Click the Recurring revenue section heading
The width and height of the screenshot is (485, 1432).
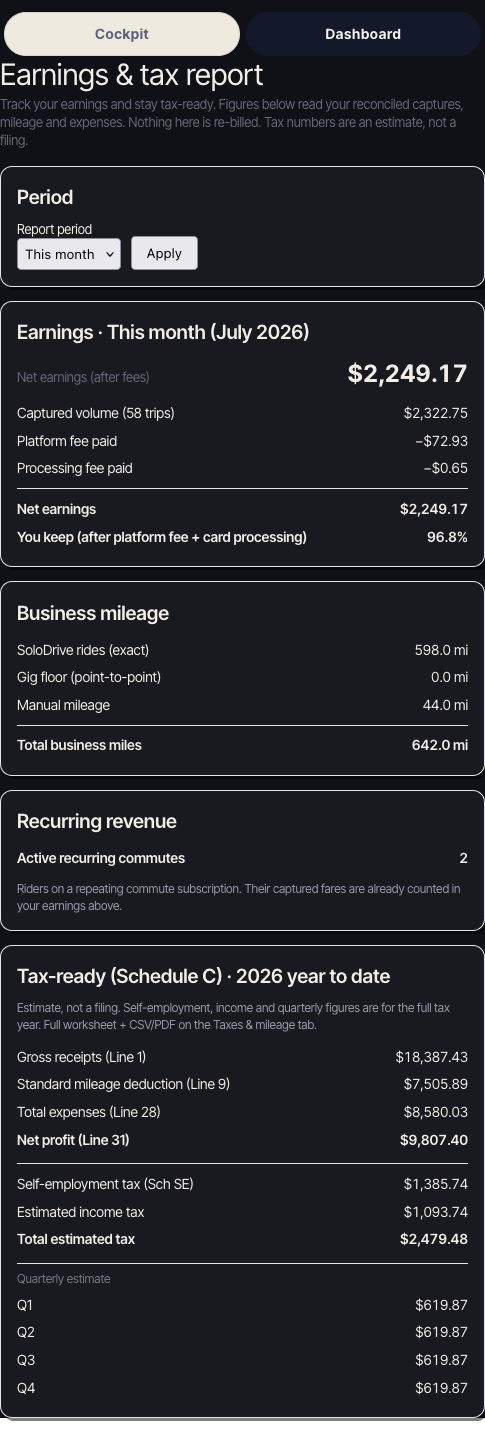tap(97, 821)
